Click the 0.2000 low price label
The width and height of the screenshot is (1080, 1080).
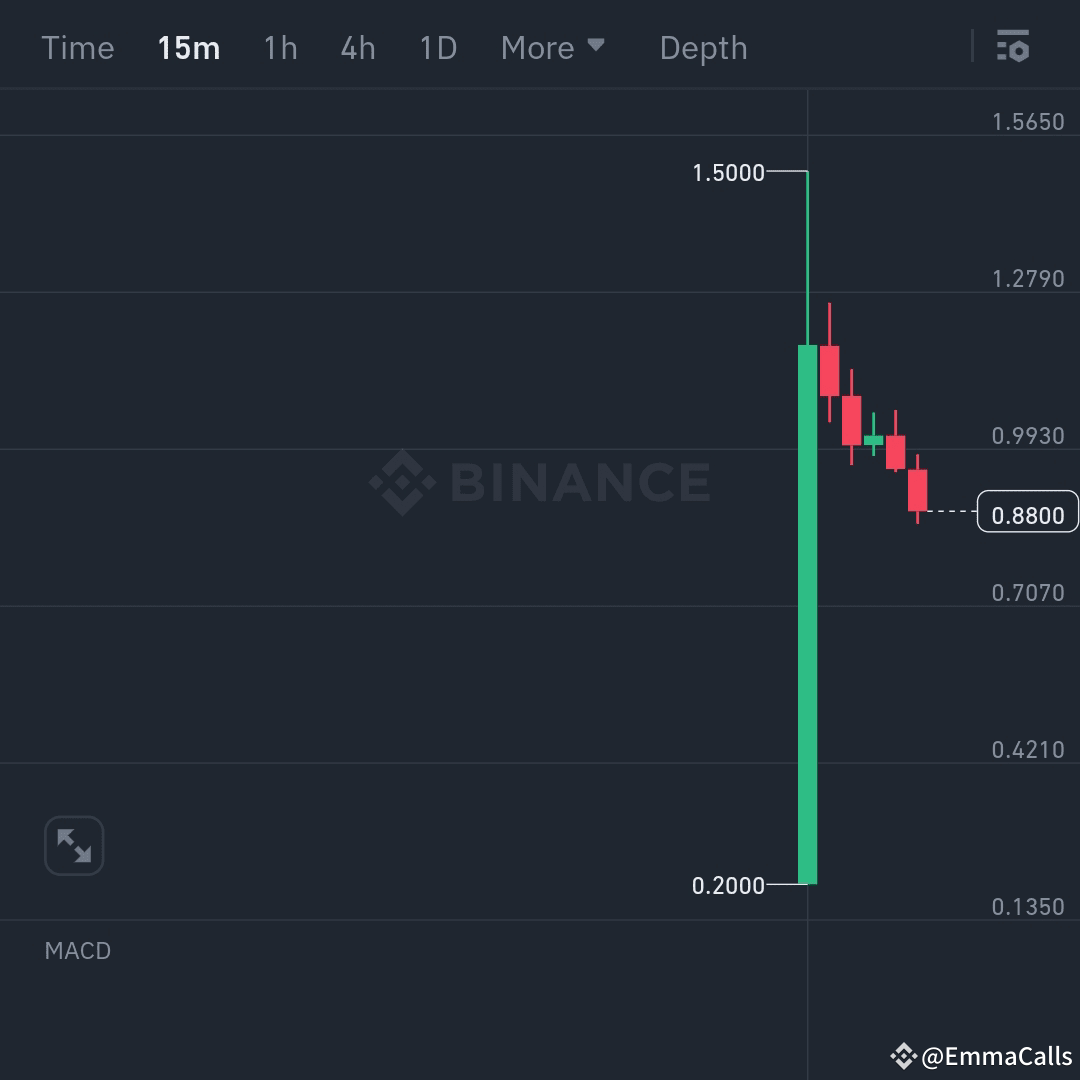click(728, 886)
